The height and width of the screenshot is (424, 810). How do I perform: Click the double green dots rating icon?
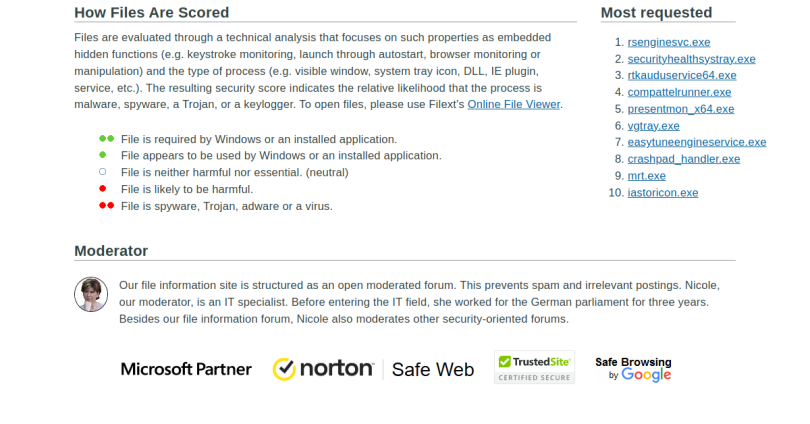coord(106,139)
